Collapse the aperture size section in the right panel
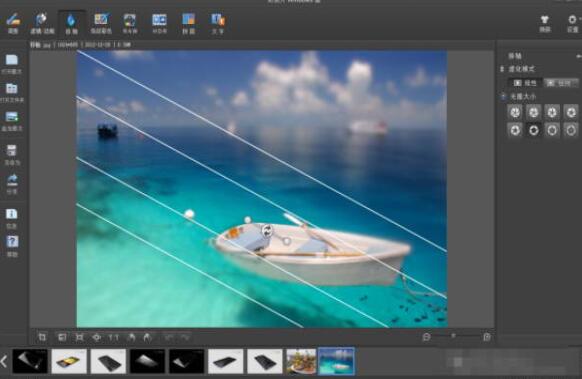The height and width of the screenshot is (379, 582). coord(503,97)
